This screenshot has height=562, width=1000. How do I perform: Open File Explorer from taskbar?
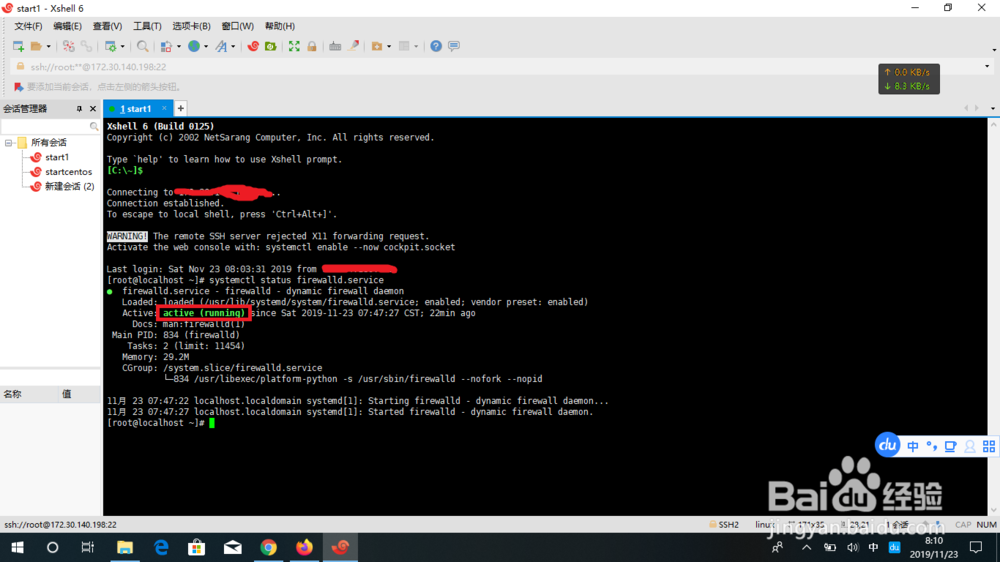point(124,547)
